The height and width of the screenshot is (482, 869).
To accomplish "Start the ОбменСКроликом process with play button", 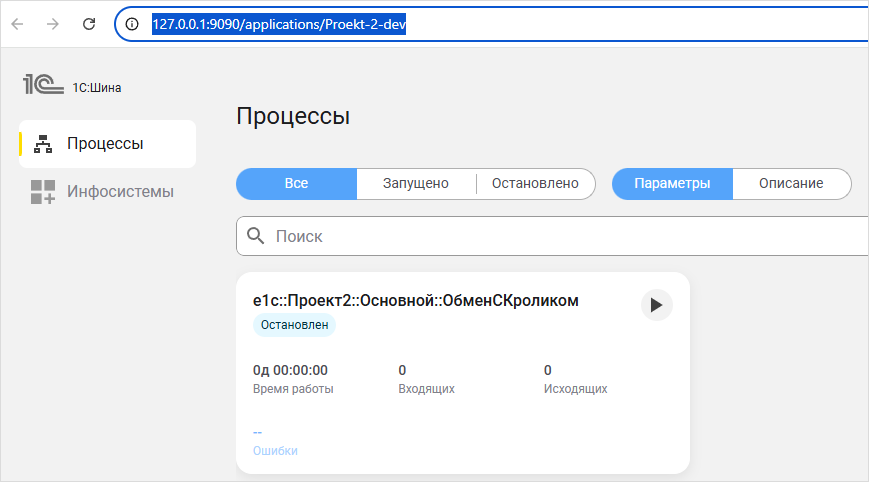I will 656,305.
